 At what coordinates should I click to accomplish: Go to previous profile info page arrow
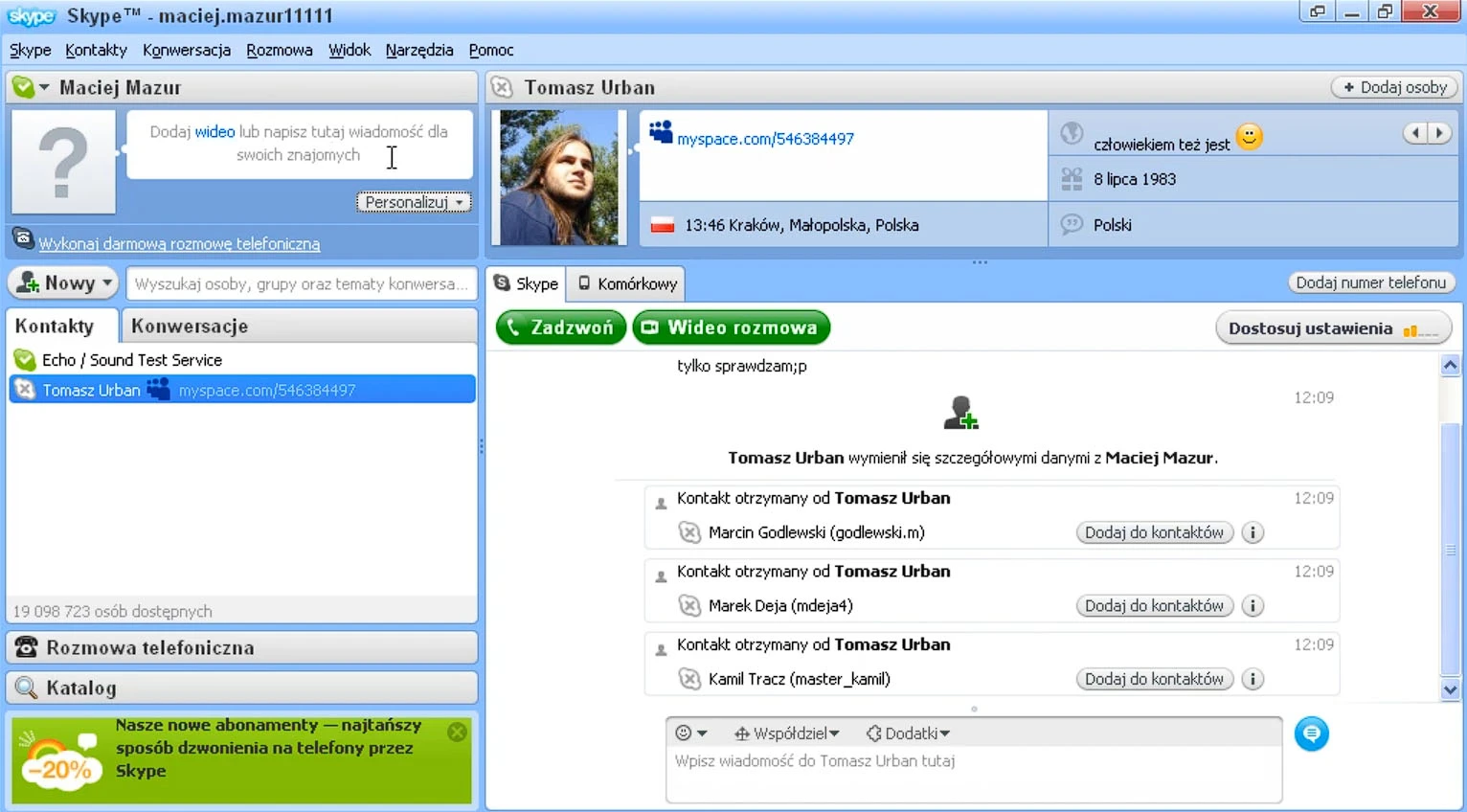tap(1415, 133)
